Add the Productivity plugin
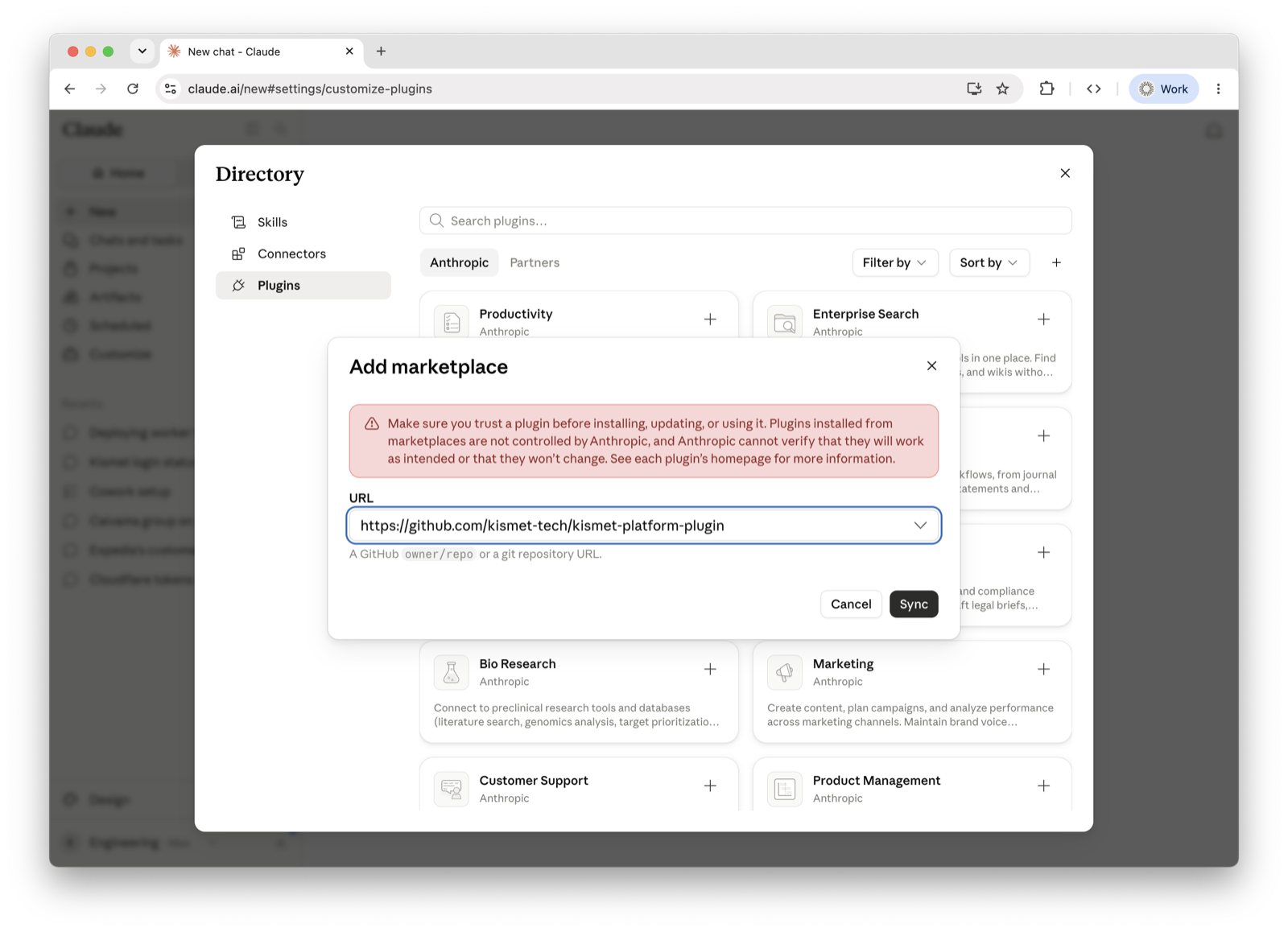This screenshot has width=1288, height=932. click(x=710, y=320)
